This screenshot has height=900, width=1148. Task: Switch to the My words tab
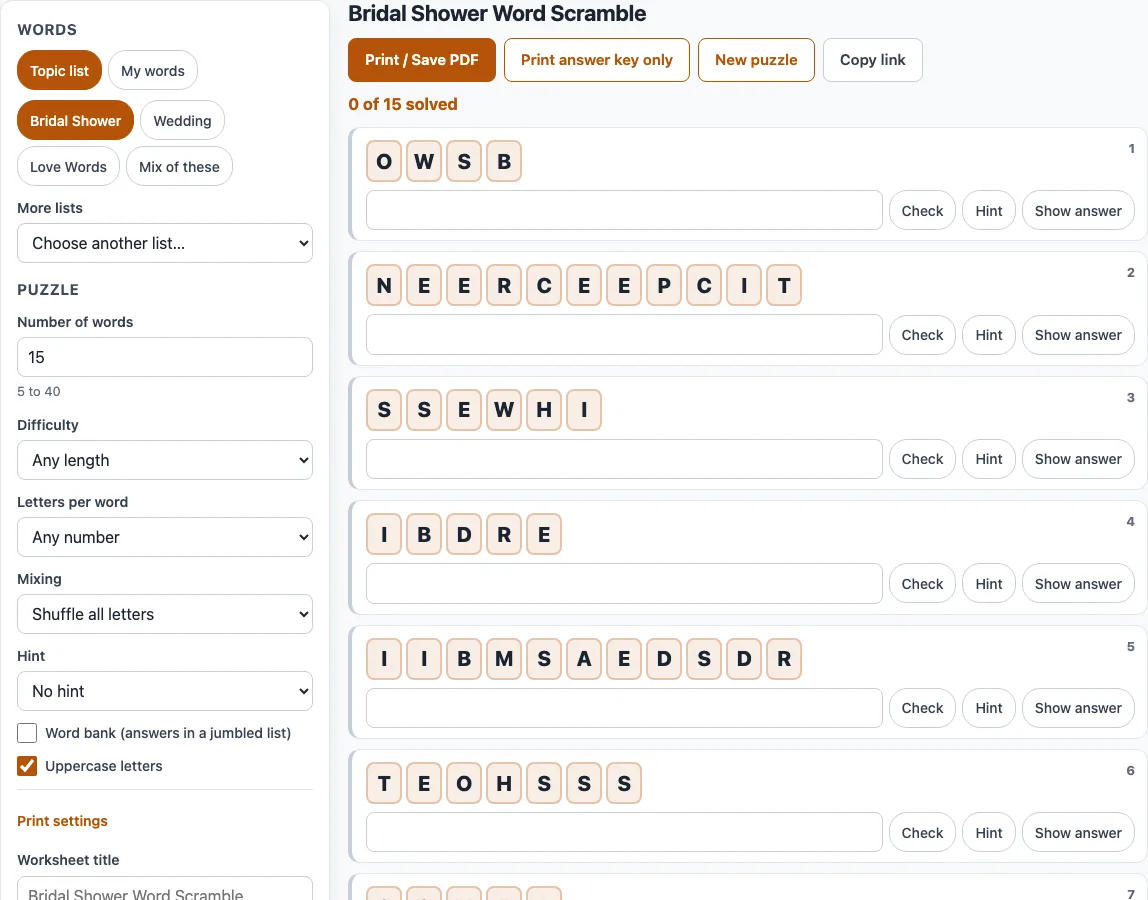click(153, 70)
